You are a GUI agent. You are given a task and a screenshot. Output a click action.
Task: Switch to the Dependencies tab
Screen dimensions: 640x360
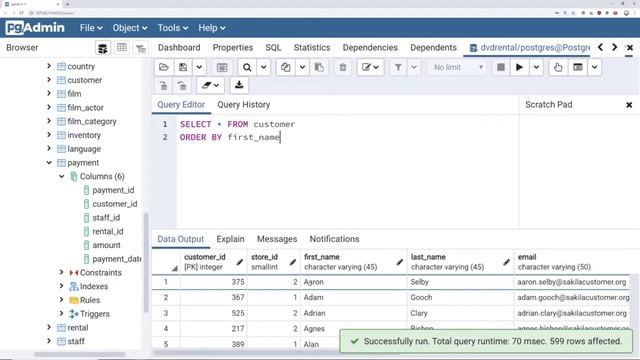(x=370, y=48)
